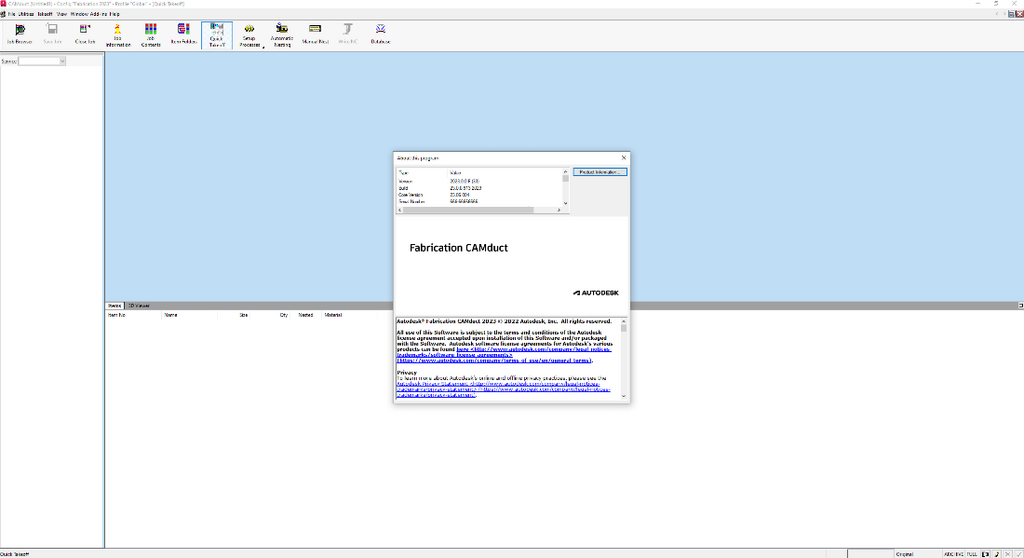The width and height of the screenshot is (1024, 558).
Task: Click the FULL indicator in status bar
Action: (972, 554)
